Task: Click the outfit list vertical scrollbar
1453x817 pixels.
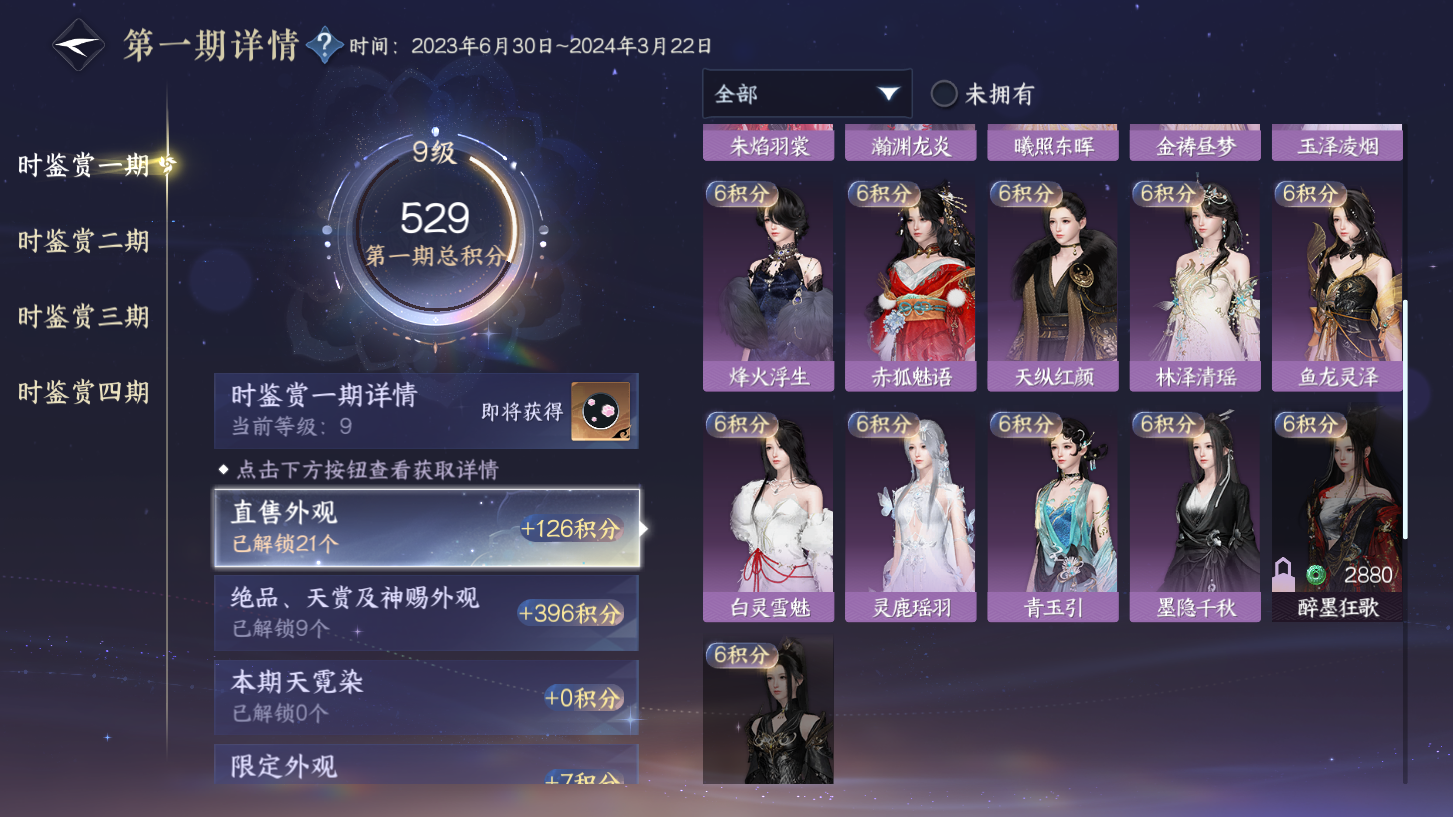Action: coord(1405,420)
